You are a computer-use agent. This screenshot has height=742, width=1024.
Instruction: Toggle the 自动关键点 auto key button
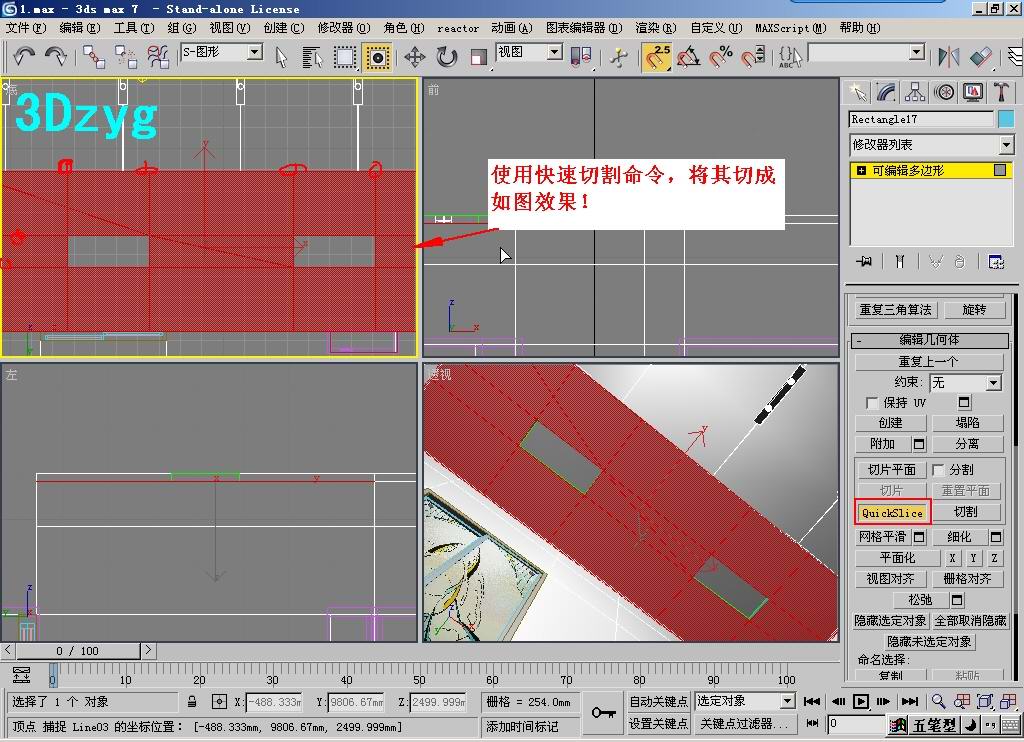coord(658,701)
